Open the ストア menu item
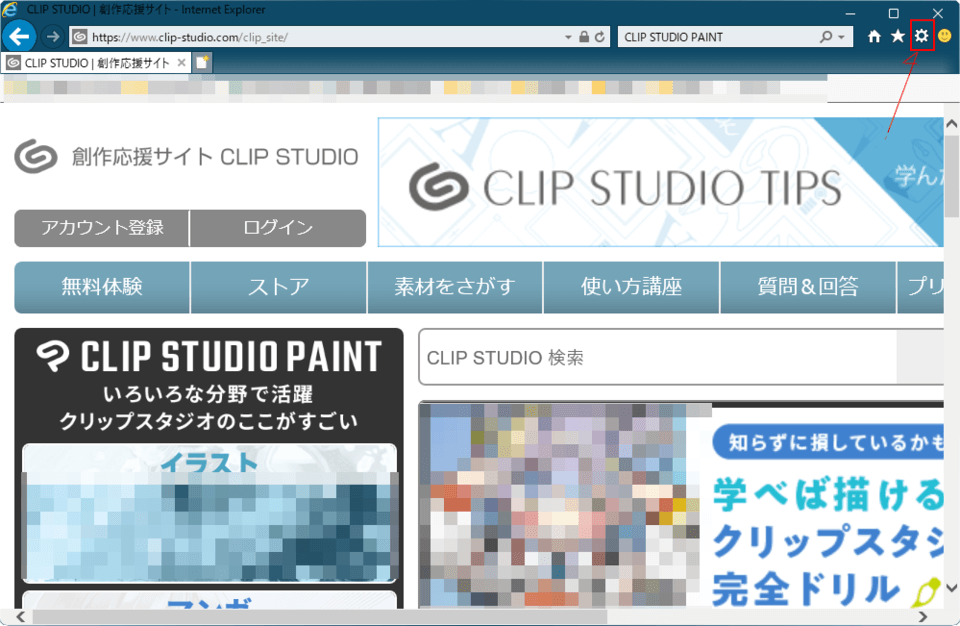 279,287
